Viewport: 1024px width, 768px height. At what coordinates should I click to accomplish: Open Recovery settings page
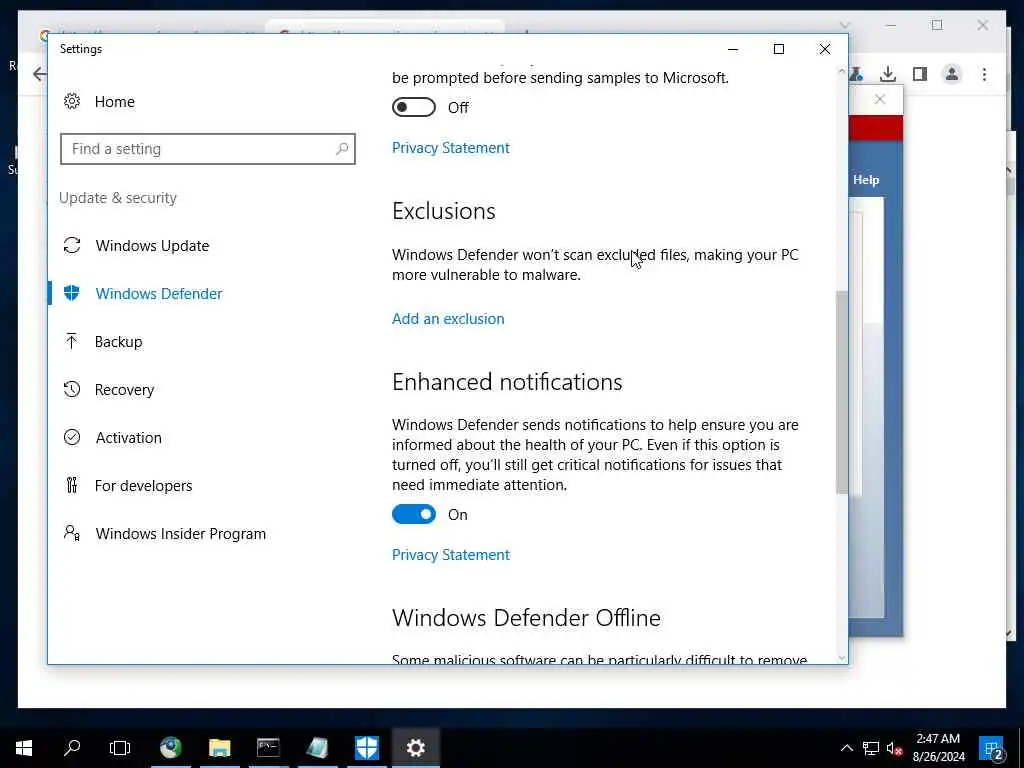[124, 390]
